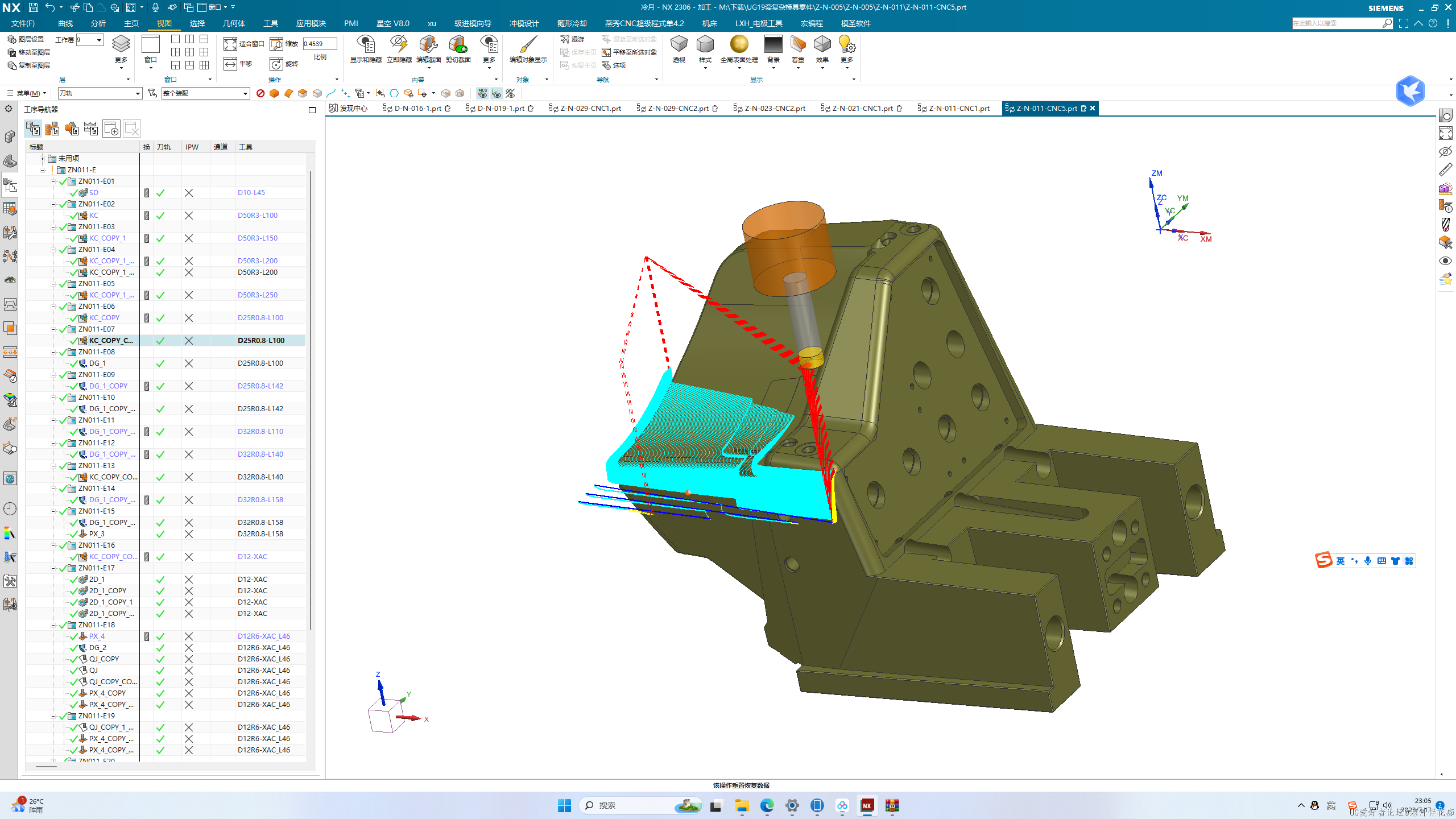
Task: Toggle the English input mode on IME bar
Action: (1341, 561)
